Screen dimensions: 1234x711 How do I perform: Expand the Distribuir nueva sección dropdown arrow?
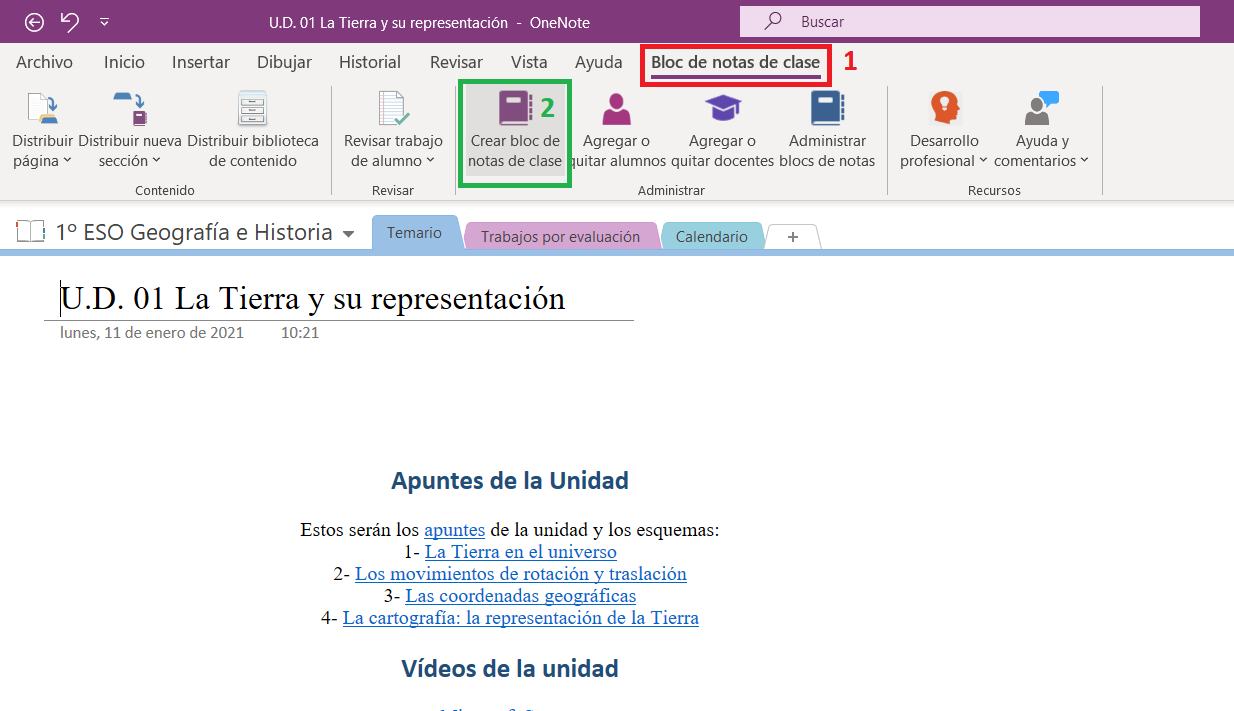(157, 161)
